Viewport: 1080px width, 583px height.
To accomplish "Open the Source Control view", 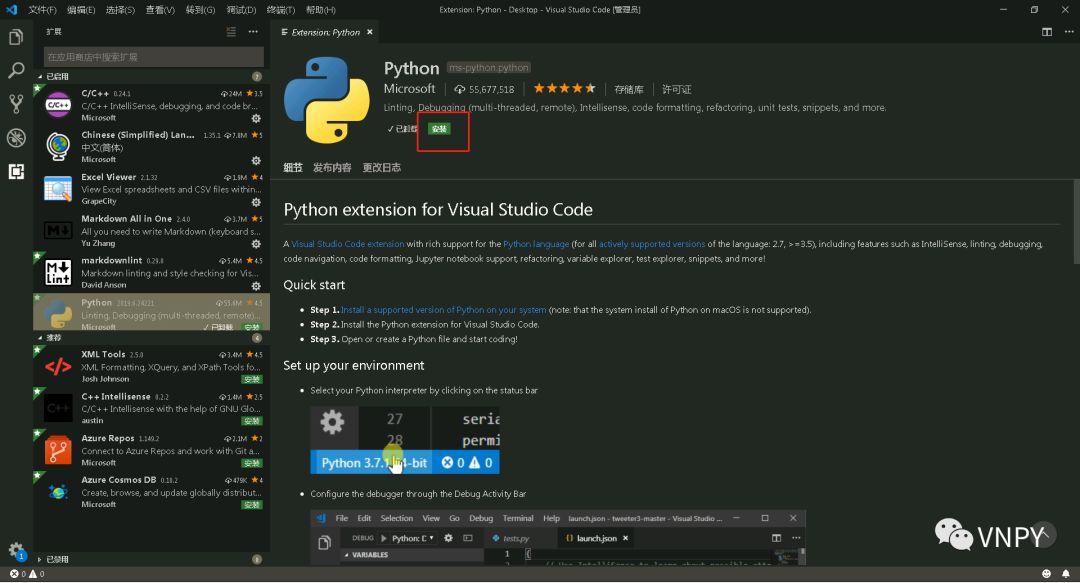I will [16, 104].
